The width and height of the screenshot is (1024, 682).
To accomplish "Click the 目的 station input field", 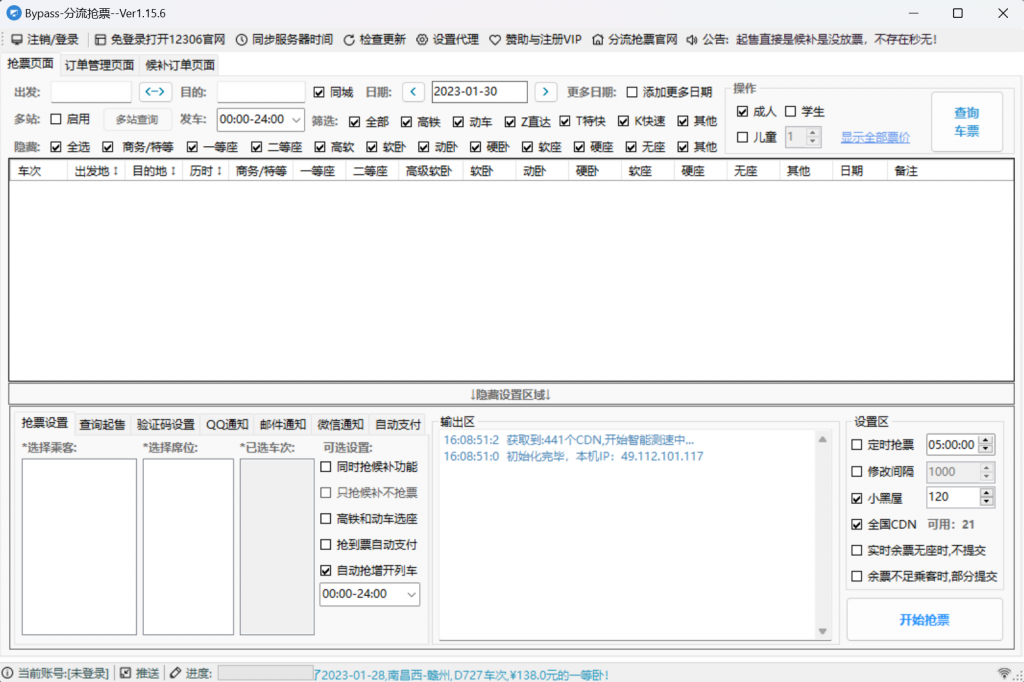I will click(x=261, y=92).
